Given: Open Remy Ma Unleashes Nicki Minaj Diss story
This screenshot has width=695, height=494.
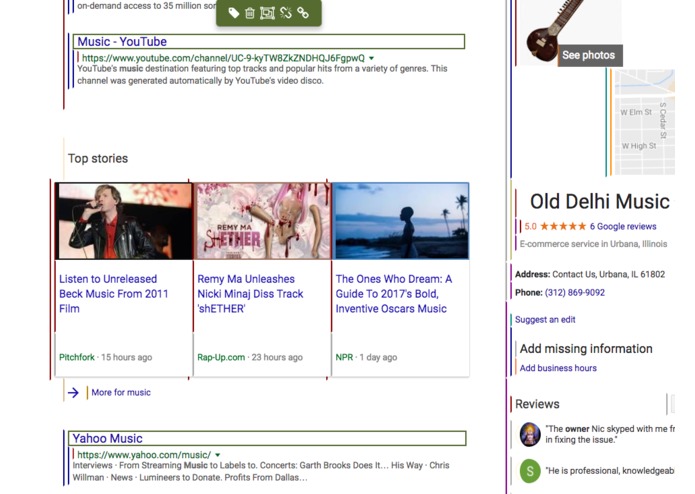Looking at the screenshot, I should [250, 294].
